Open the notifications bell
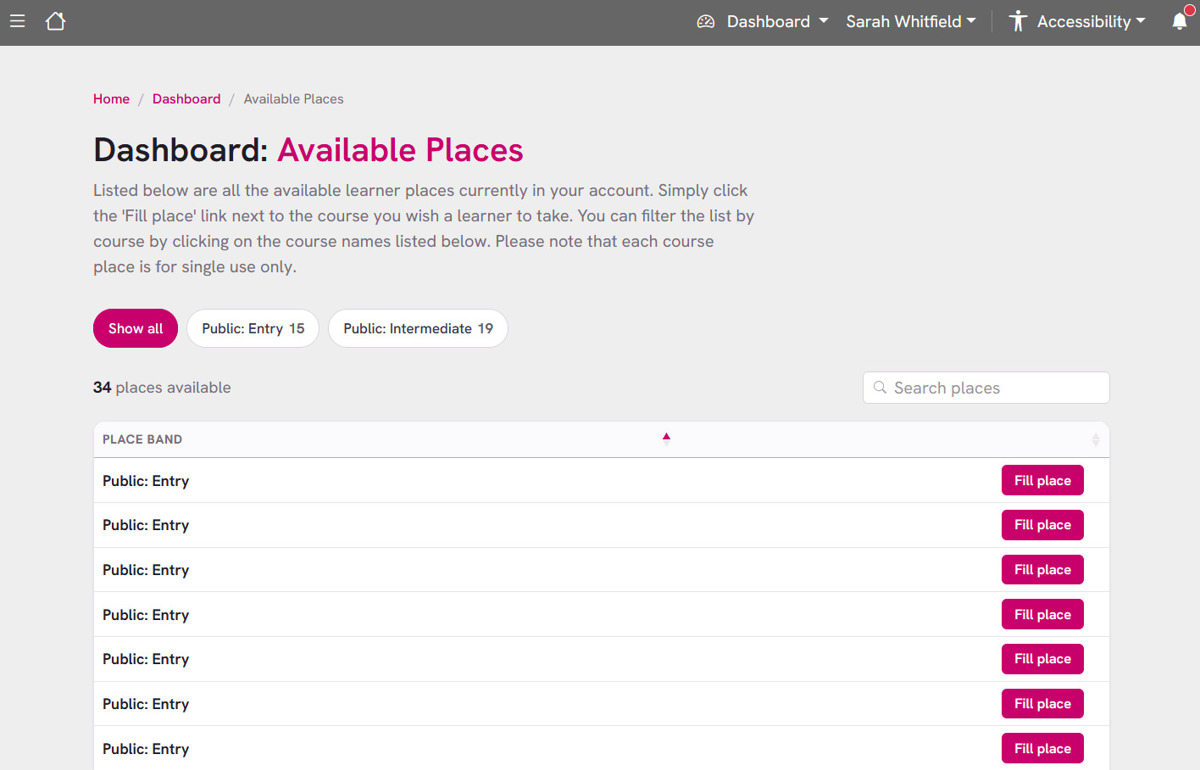This screenshot has width=1200, height=770. [x=1181, y=20]
